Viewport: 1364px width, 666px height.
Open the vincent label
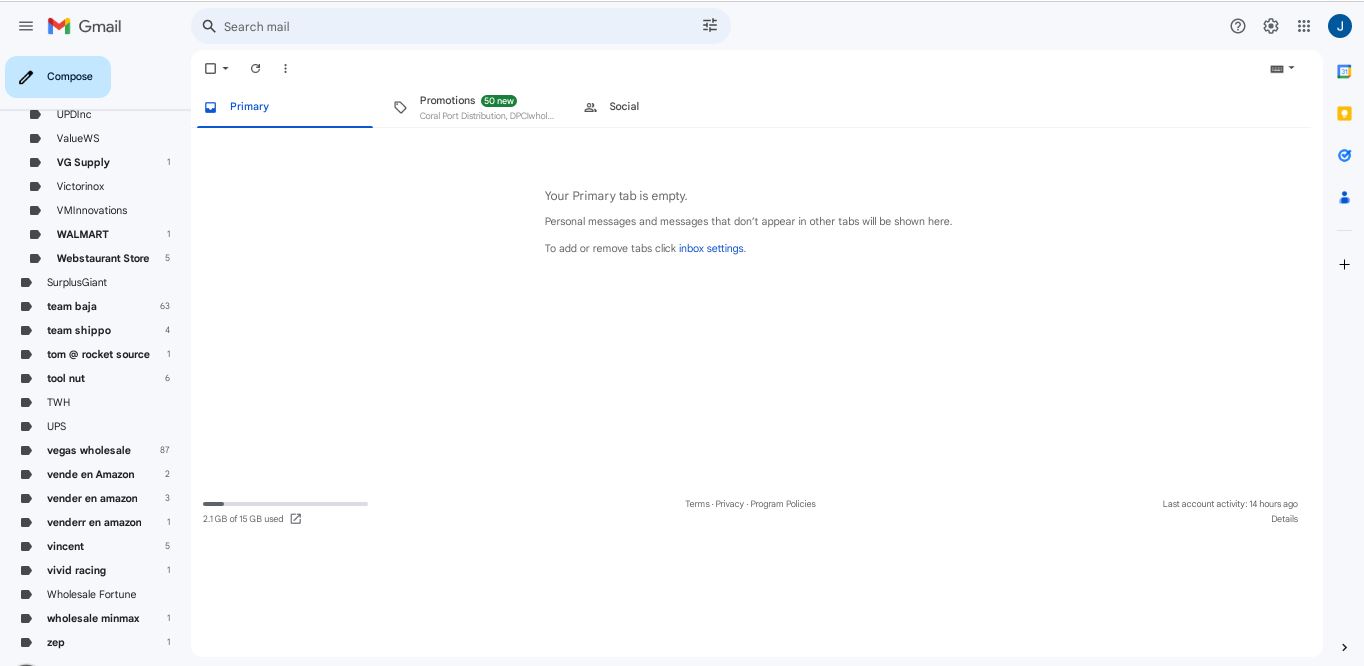[x=65, y=546]
